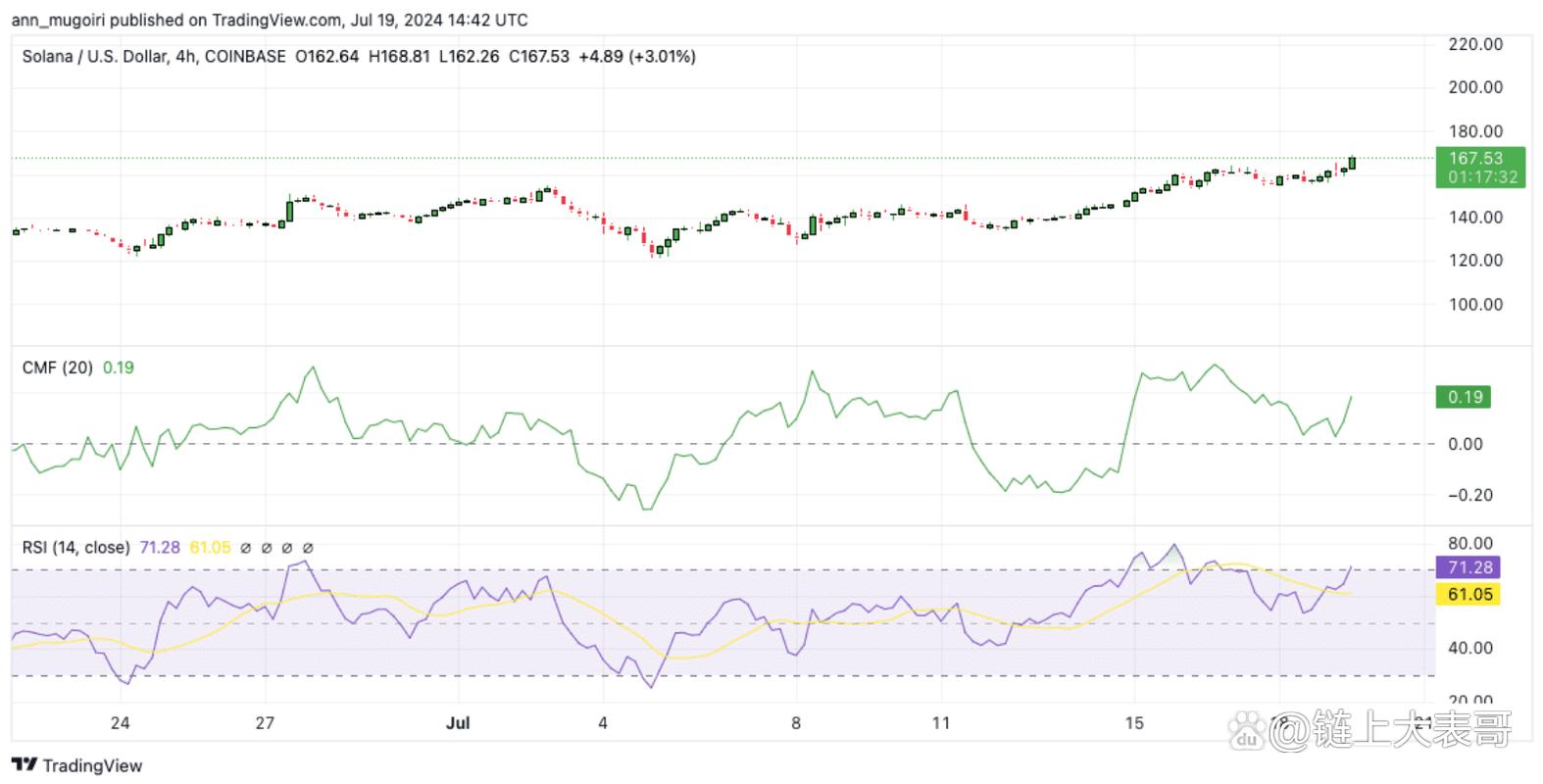Click the 0.00 CMF axis label
Viewport: 1543px width, 784px height.
point(1465,444)
